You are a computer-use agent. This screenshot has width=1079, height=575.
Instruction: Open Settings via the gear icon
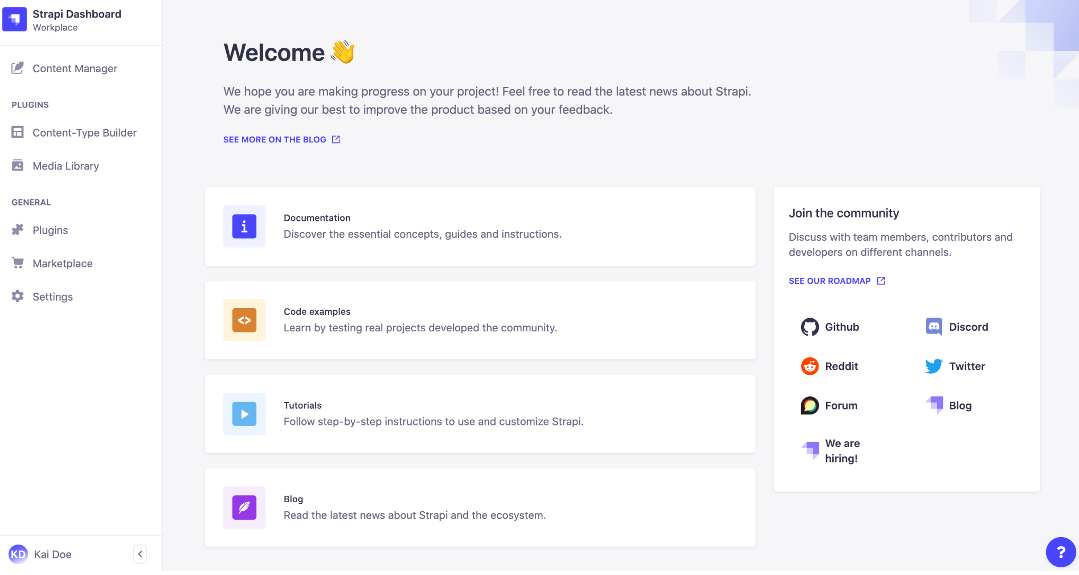17,297
